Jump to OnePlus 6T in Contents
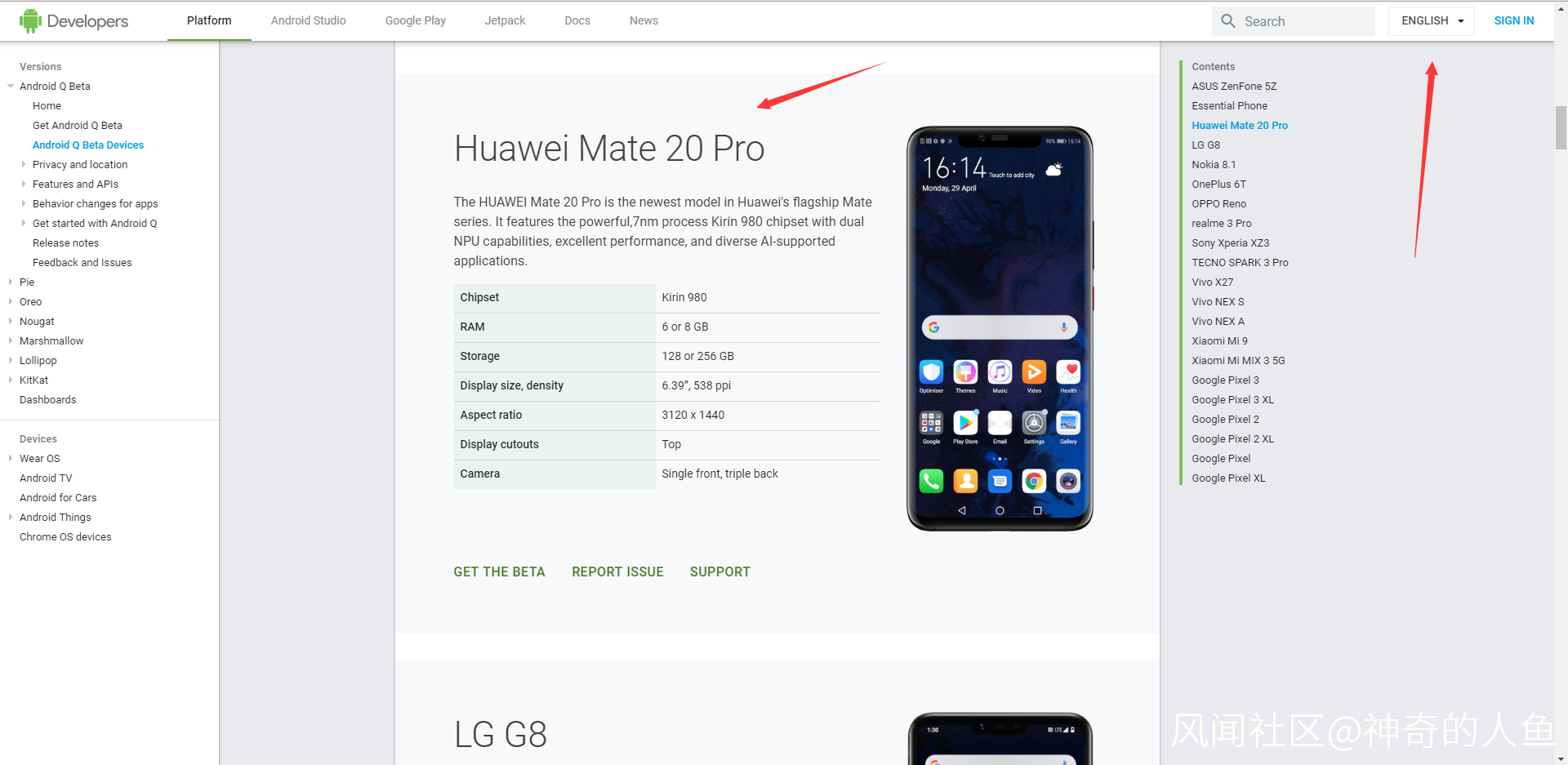The width and height of the screenshot is (1568, 765). 1218,184
